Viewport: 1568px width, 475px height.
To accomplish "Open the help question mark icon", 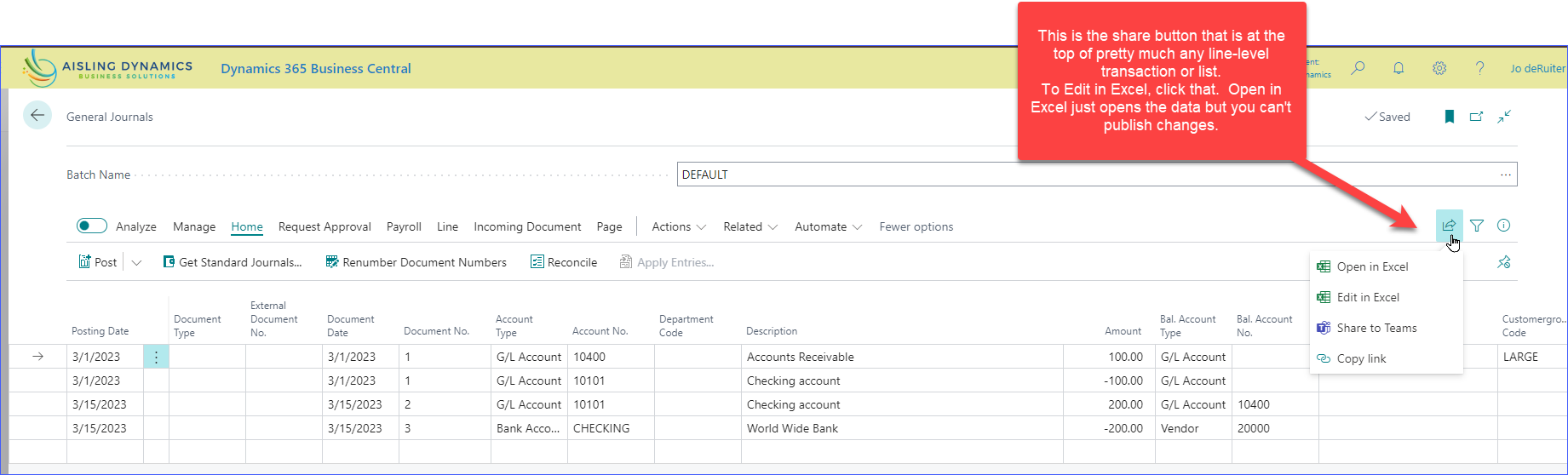I will click(1479, 68).
